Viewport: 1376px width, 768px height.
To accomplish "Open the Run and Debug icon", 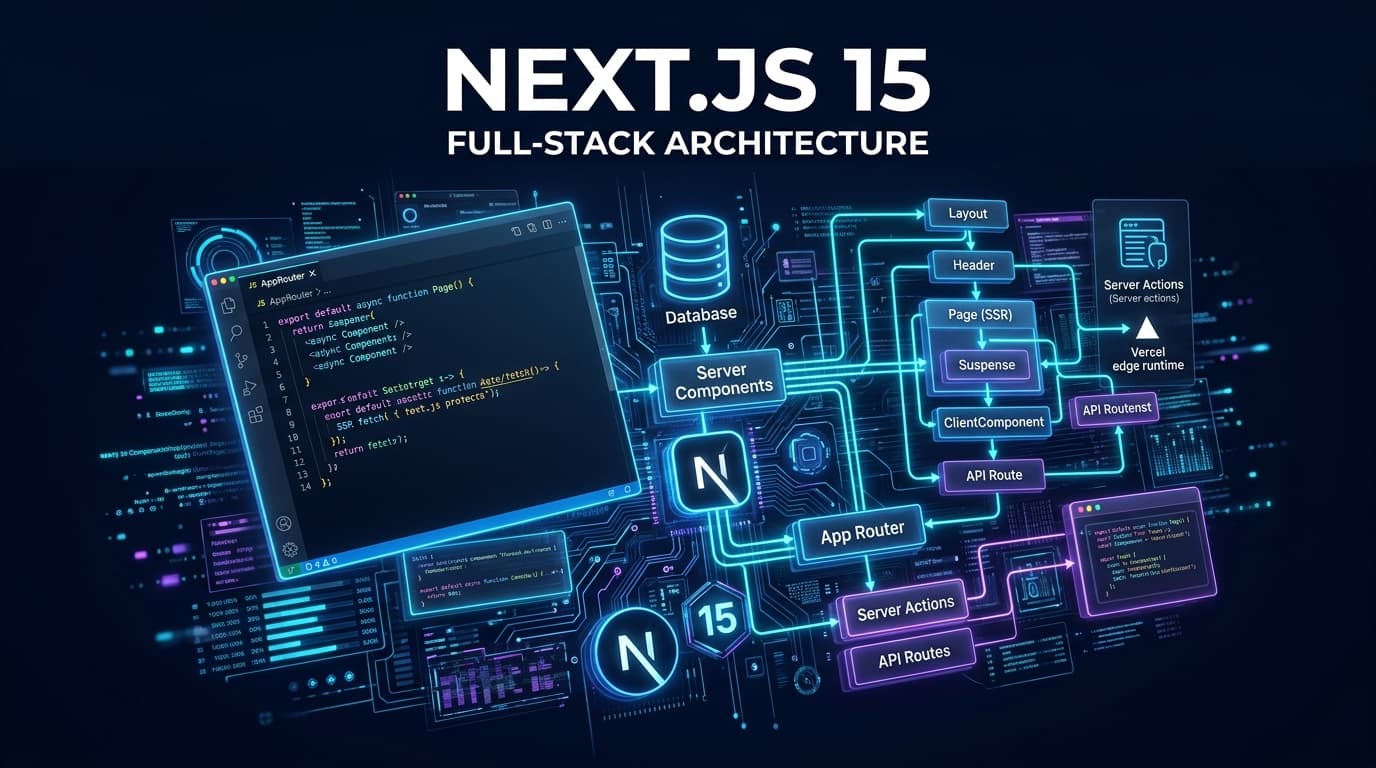I will pos(248,388).
